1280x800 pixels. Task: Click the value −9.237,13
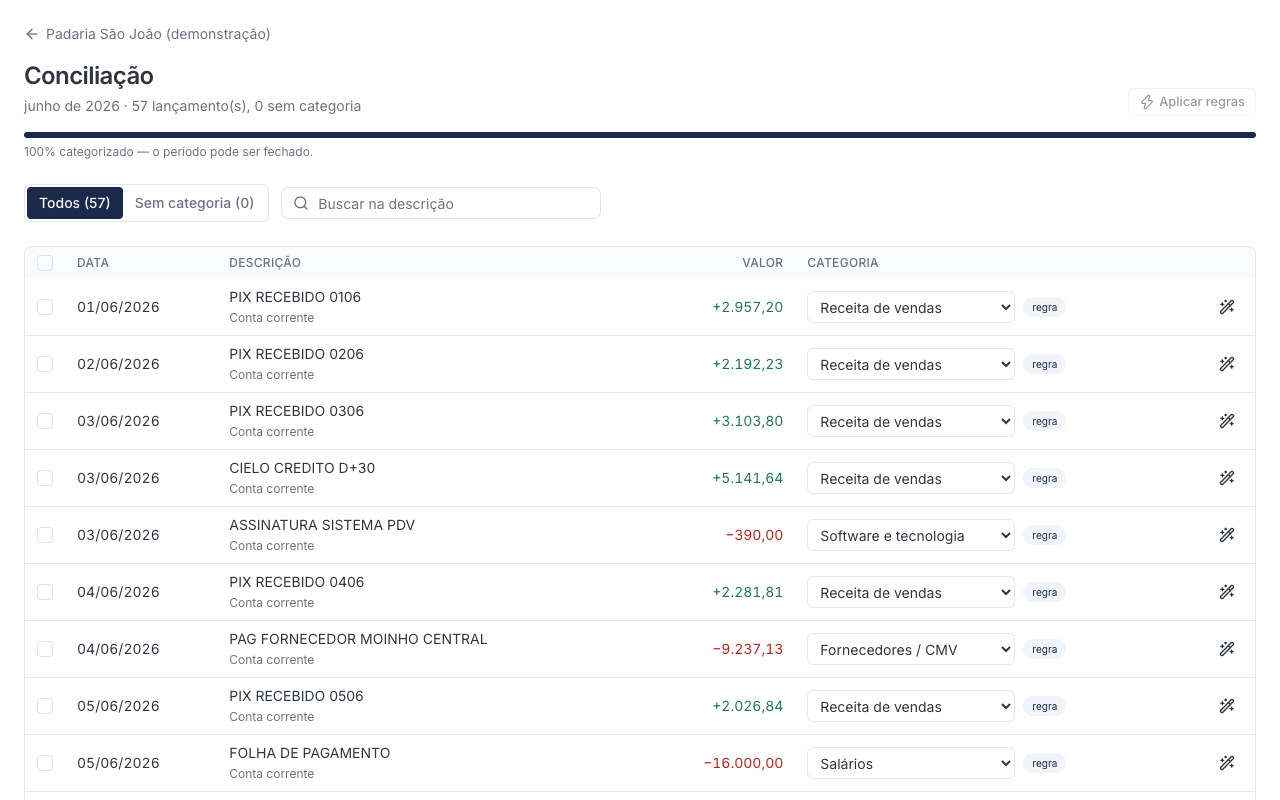click(747, 649)
